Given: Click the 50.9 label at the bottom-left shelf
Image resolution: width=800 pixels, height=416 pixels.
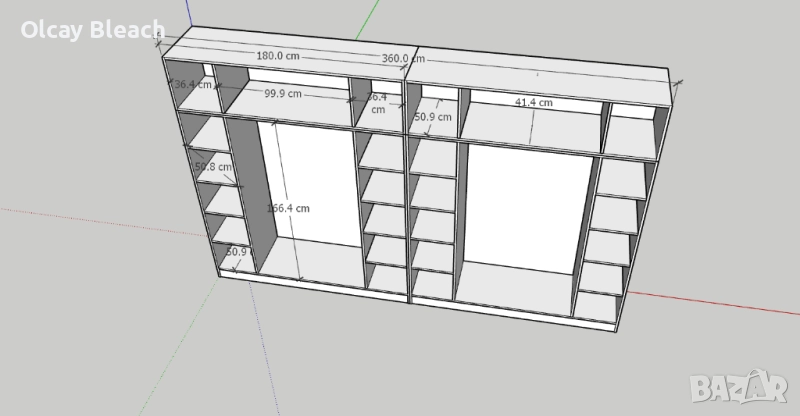Looking at the screenshot, I should pyautogui.click(x=236, y=252).
